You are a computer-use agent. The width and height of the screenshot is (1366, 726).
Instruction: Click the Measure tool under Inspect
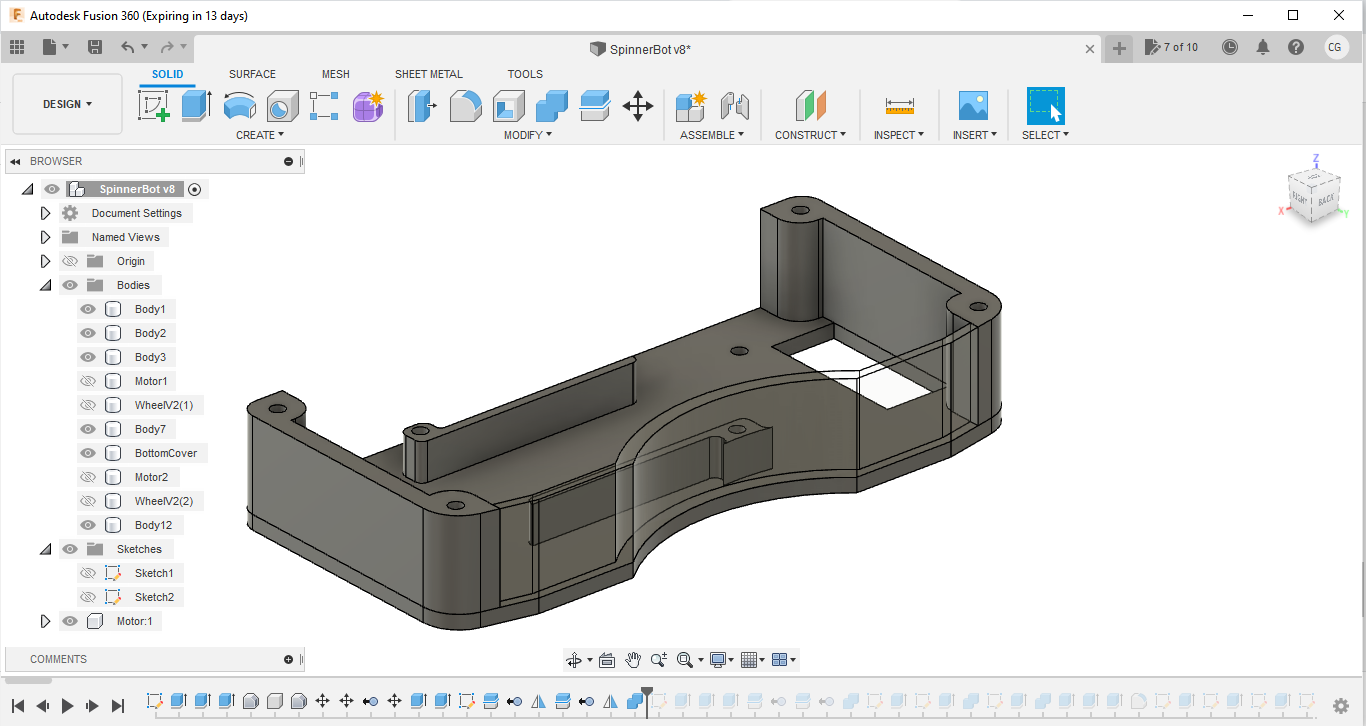(x=899, y=105)
